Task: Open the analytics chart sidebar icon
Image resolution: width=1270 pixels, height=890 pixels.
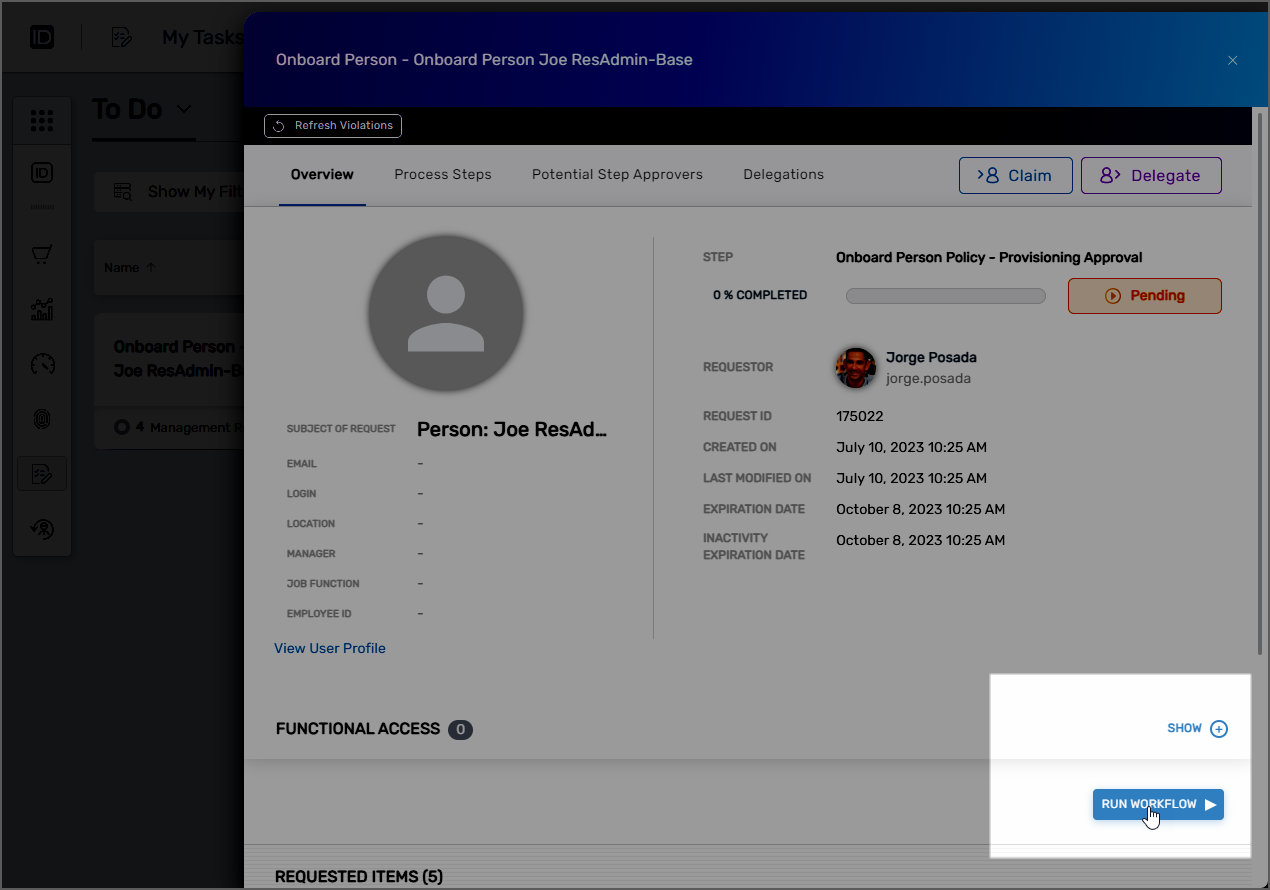Action: coord(42,310)
